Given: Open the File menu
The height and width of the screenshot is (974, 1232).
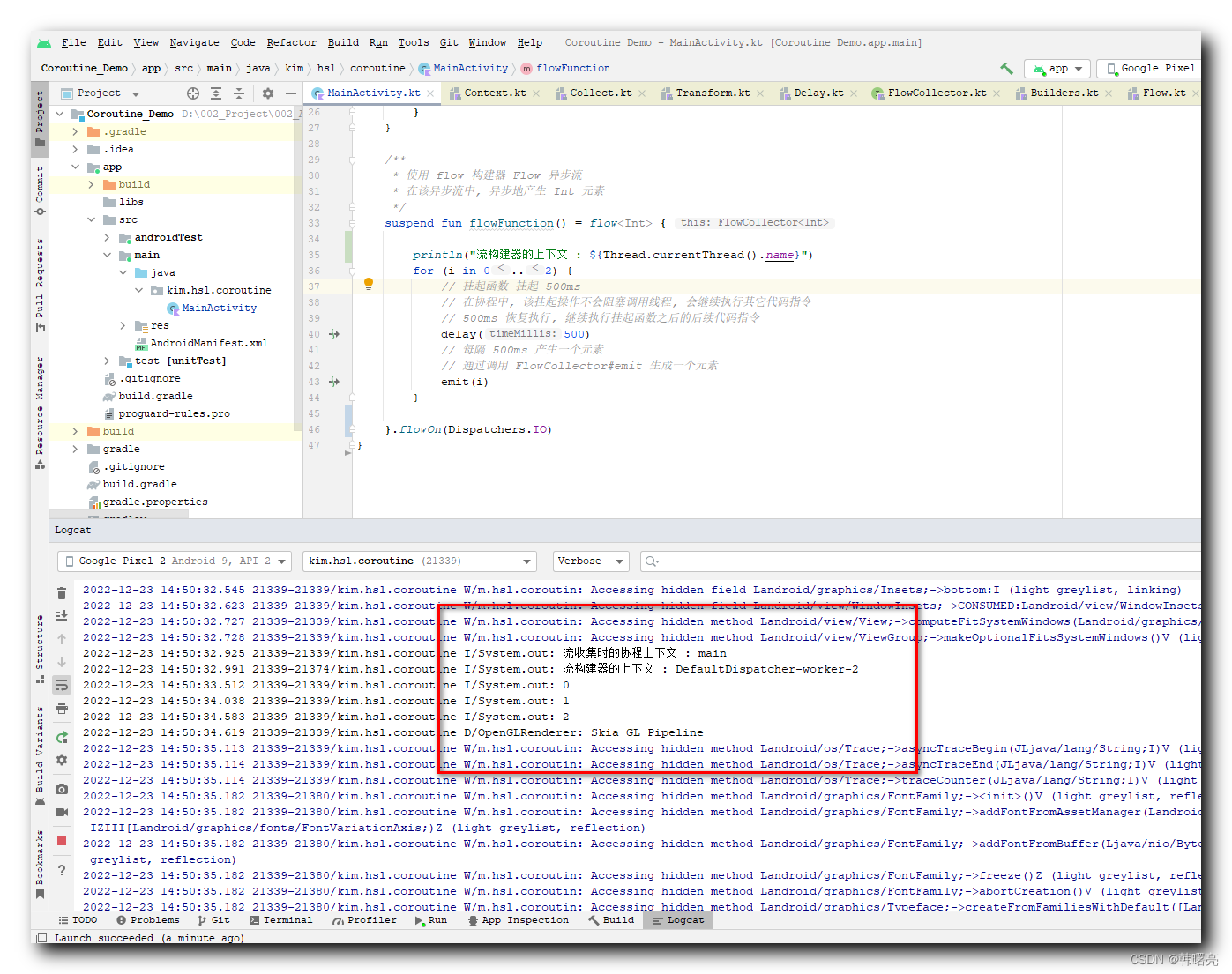Looking at the screenshot, I should click(73, 42).
